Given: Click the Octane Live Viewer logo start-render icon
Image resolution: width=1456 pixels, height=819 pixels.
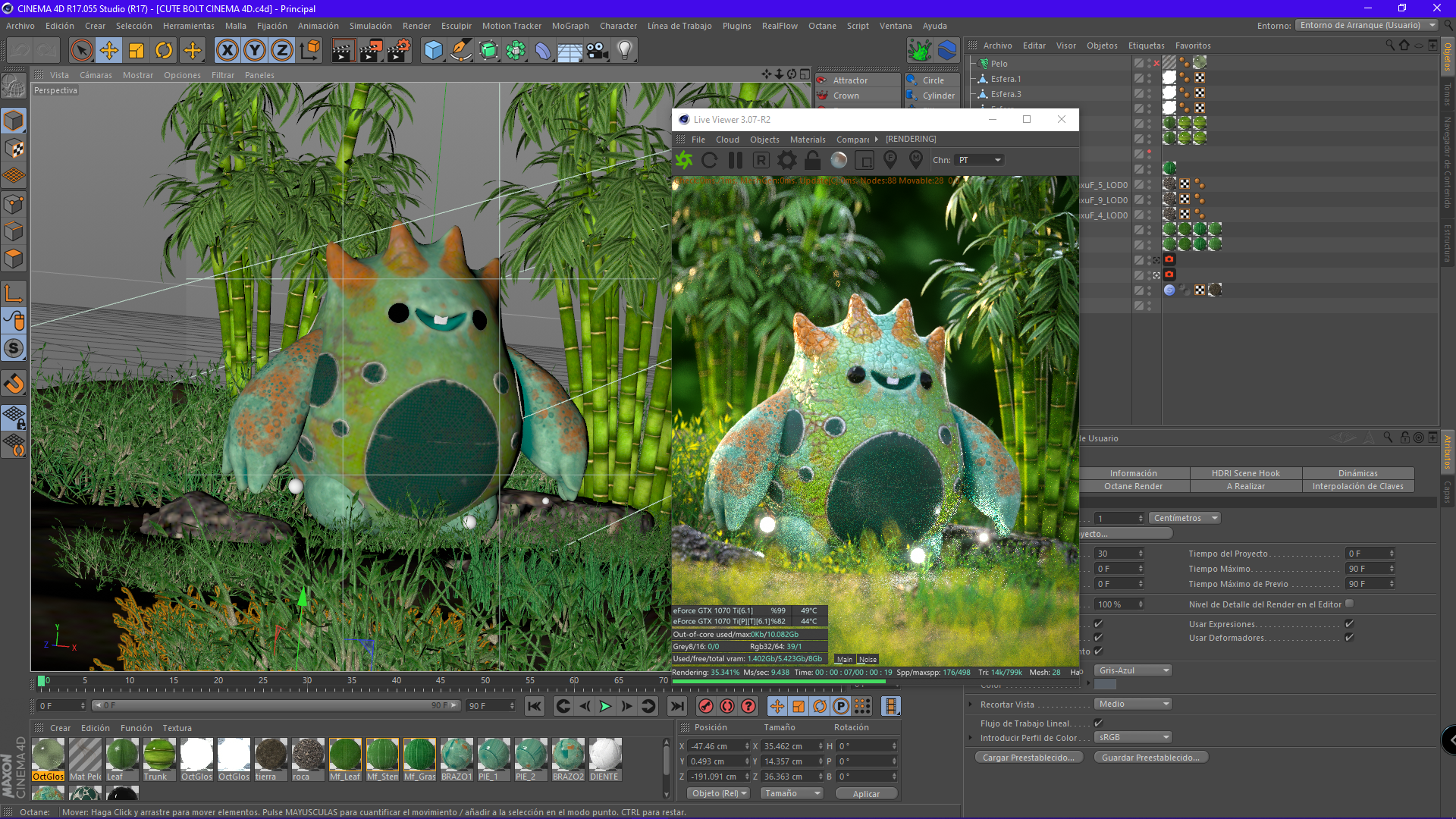Looking at the screenshot, I should pos(684,160).
